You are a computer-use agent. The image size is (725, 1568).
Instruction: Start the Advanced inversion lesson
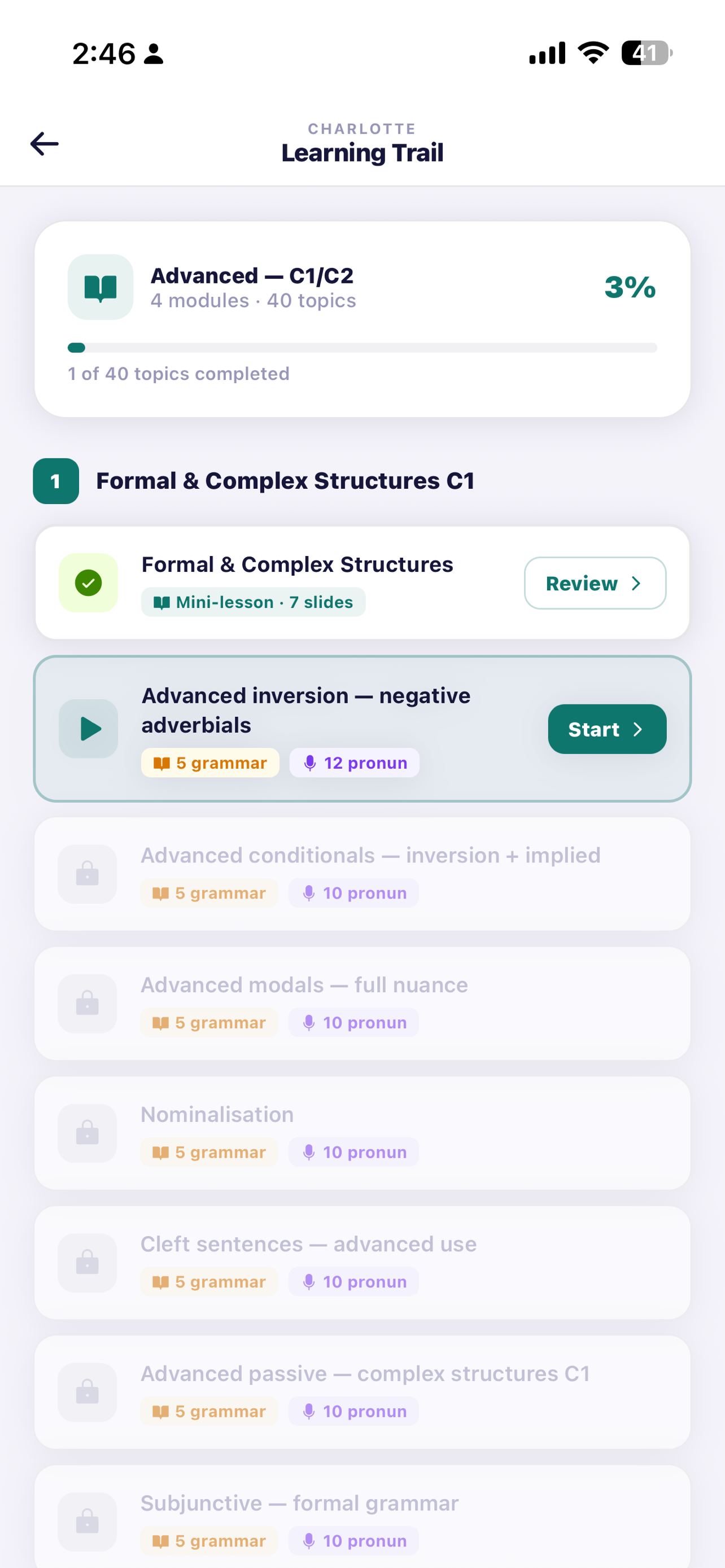(607, 729)
